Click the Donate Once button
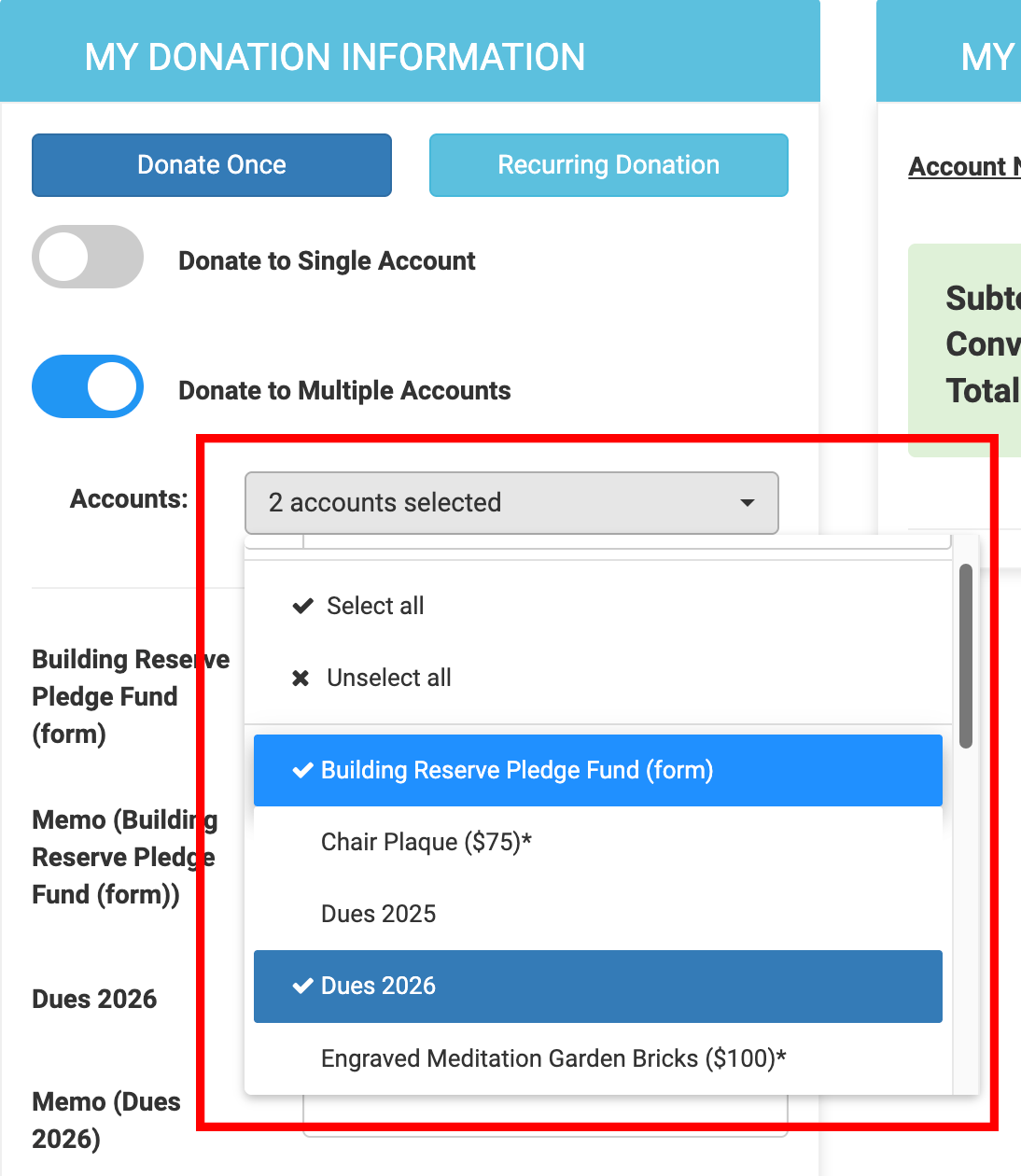Image resolution: width=1021 pixels, height=1176 pixels. pyautogui.click(x=212, y=165)
